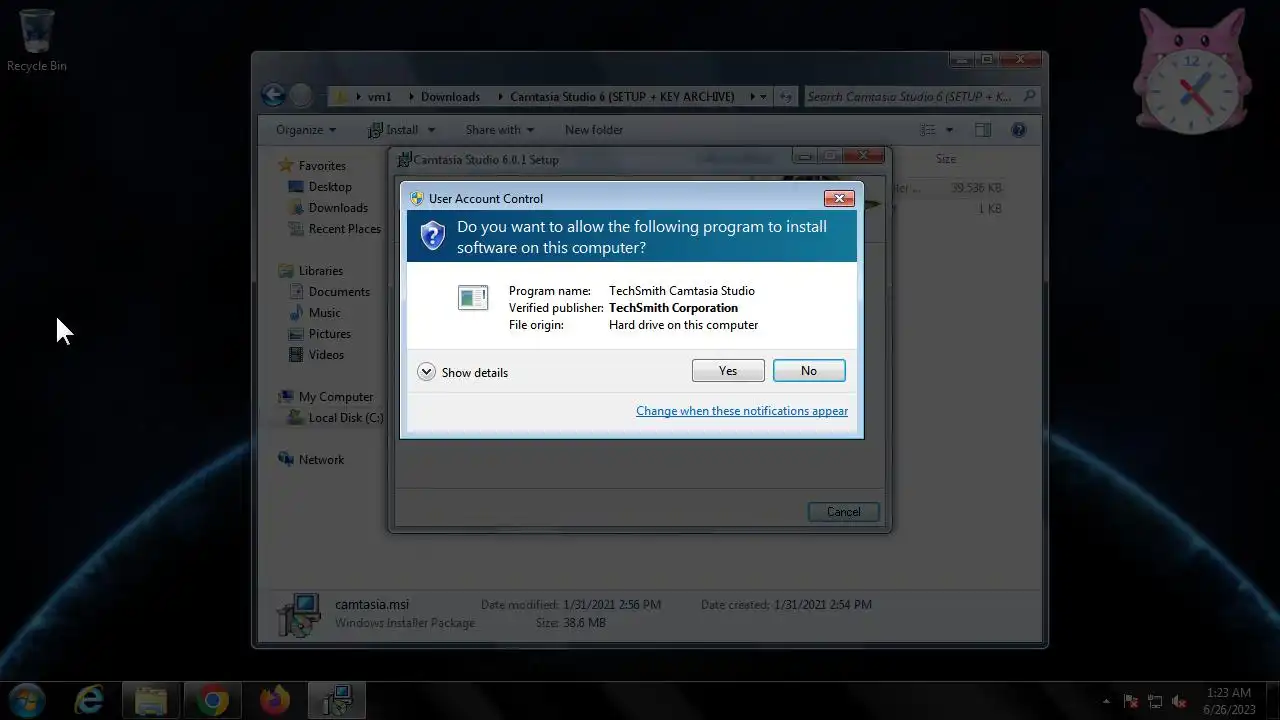This screenshot has width=1280, height=720.
Task: Close the User Account Control dialog
Action: (x=839, y=198)
